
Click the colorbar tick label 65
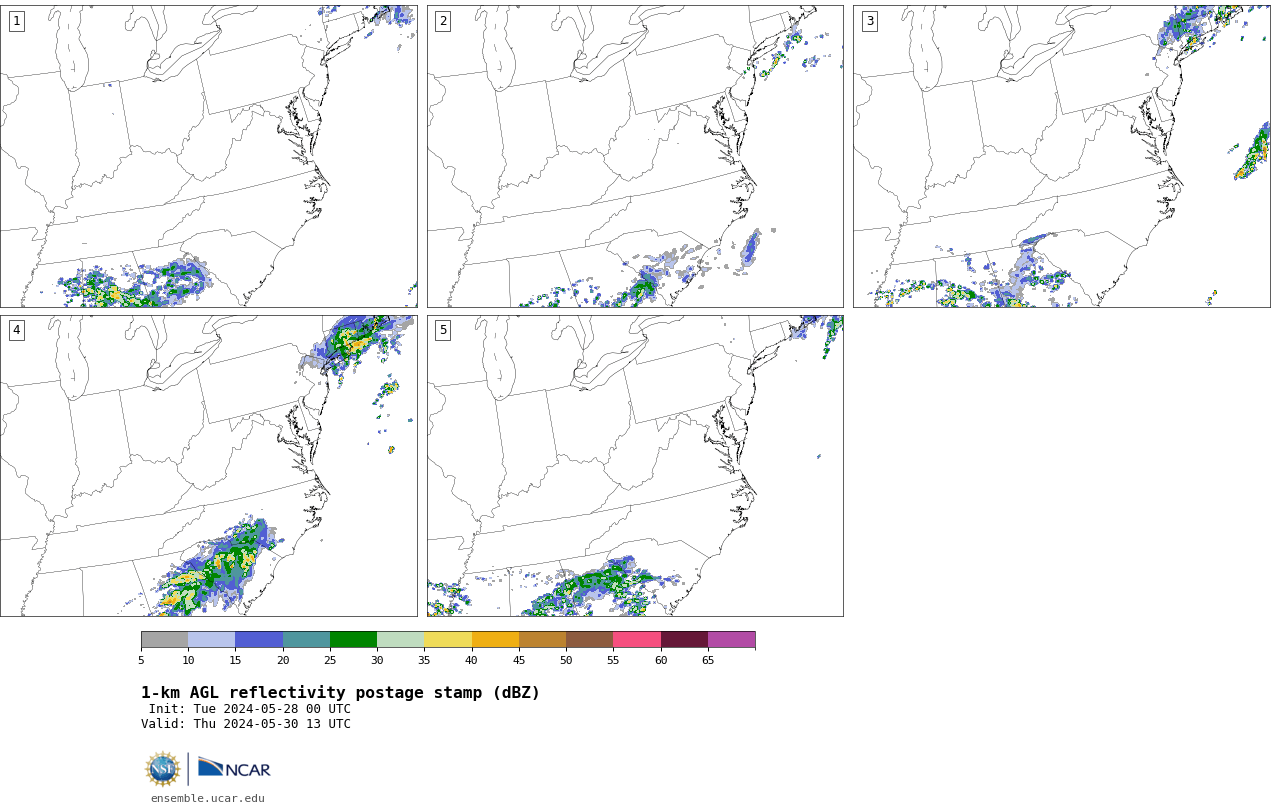(708, 660)
